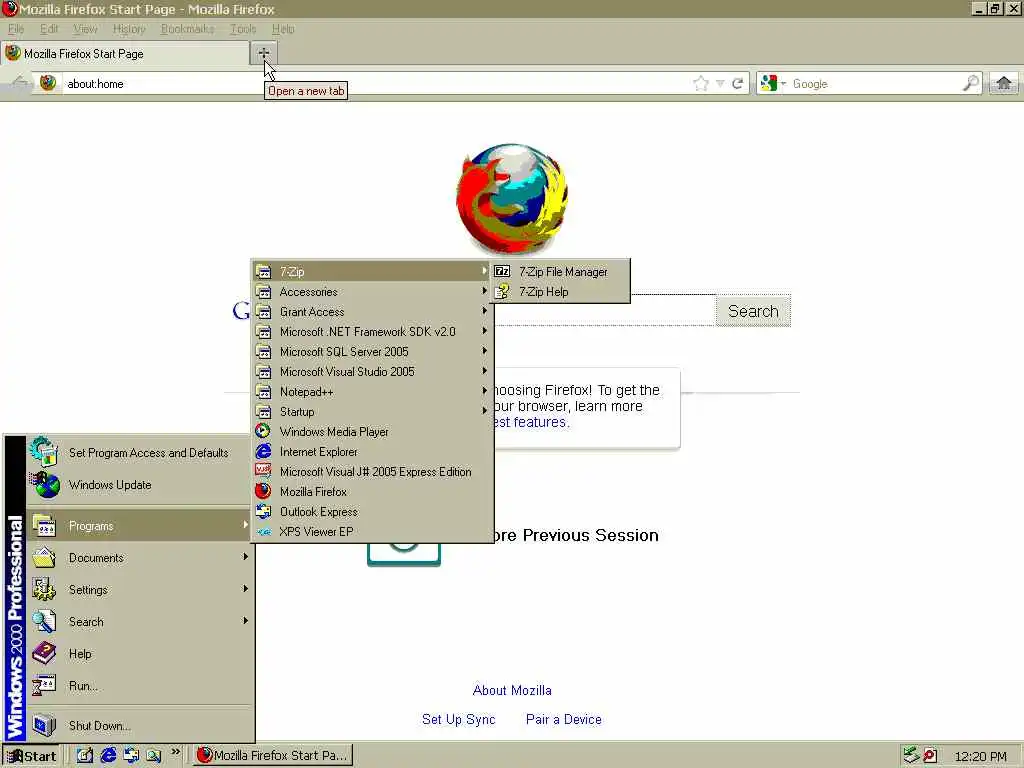
Task: Reload the page with the refresh icon
Action: [738, 83]
